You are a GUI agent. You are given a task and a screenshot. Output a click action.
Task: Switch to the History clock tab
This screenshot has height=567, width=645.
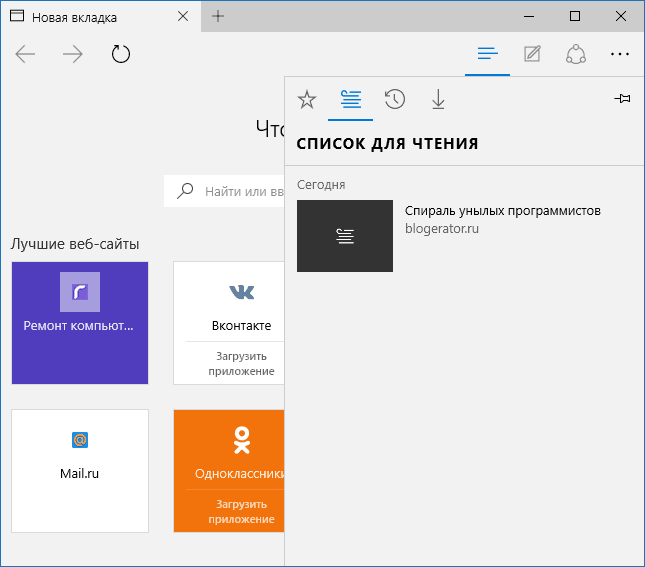pyautogui.click(x=395, y=100)
